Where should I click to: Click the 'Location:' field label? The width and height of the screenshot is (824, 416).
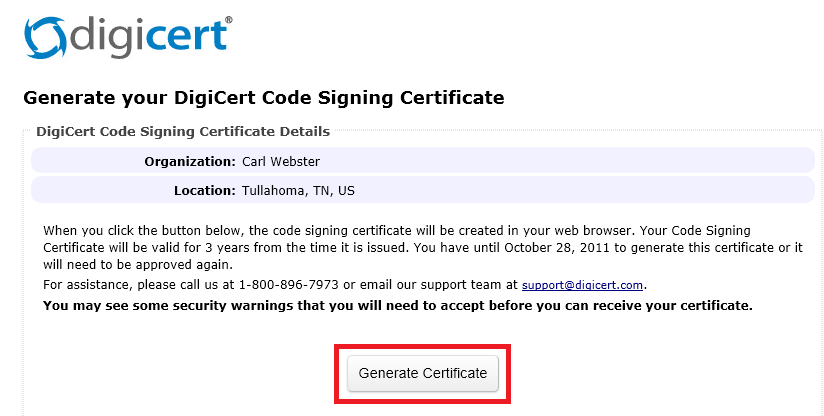pyautogui.click(x=204, y=190)
